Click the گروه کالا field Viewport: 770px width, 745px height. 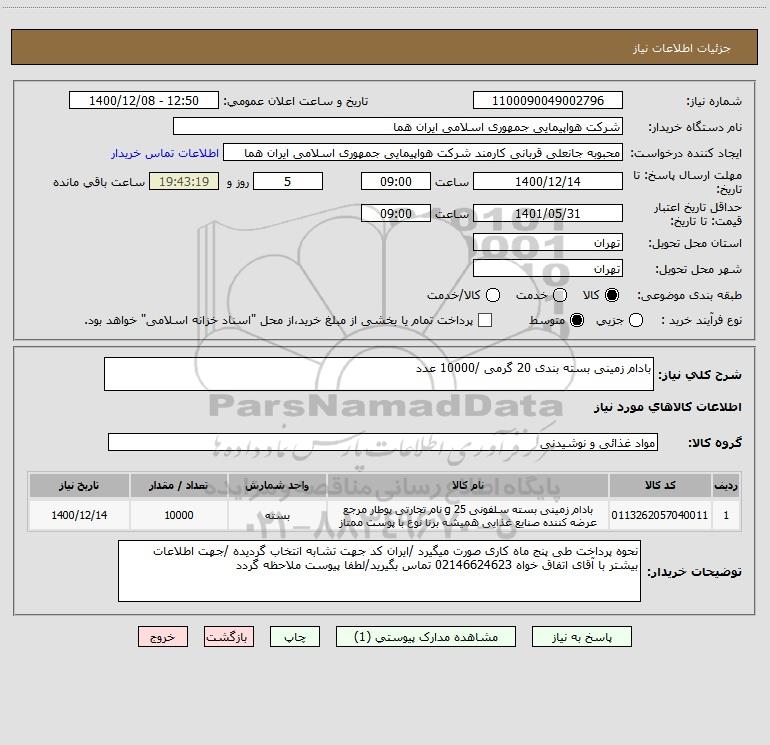click(383, 442)
